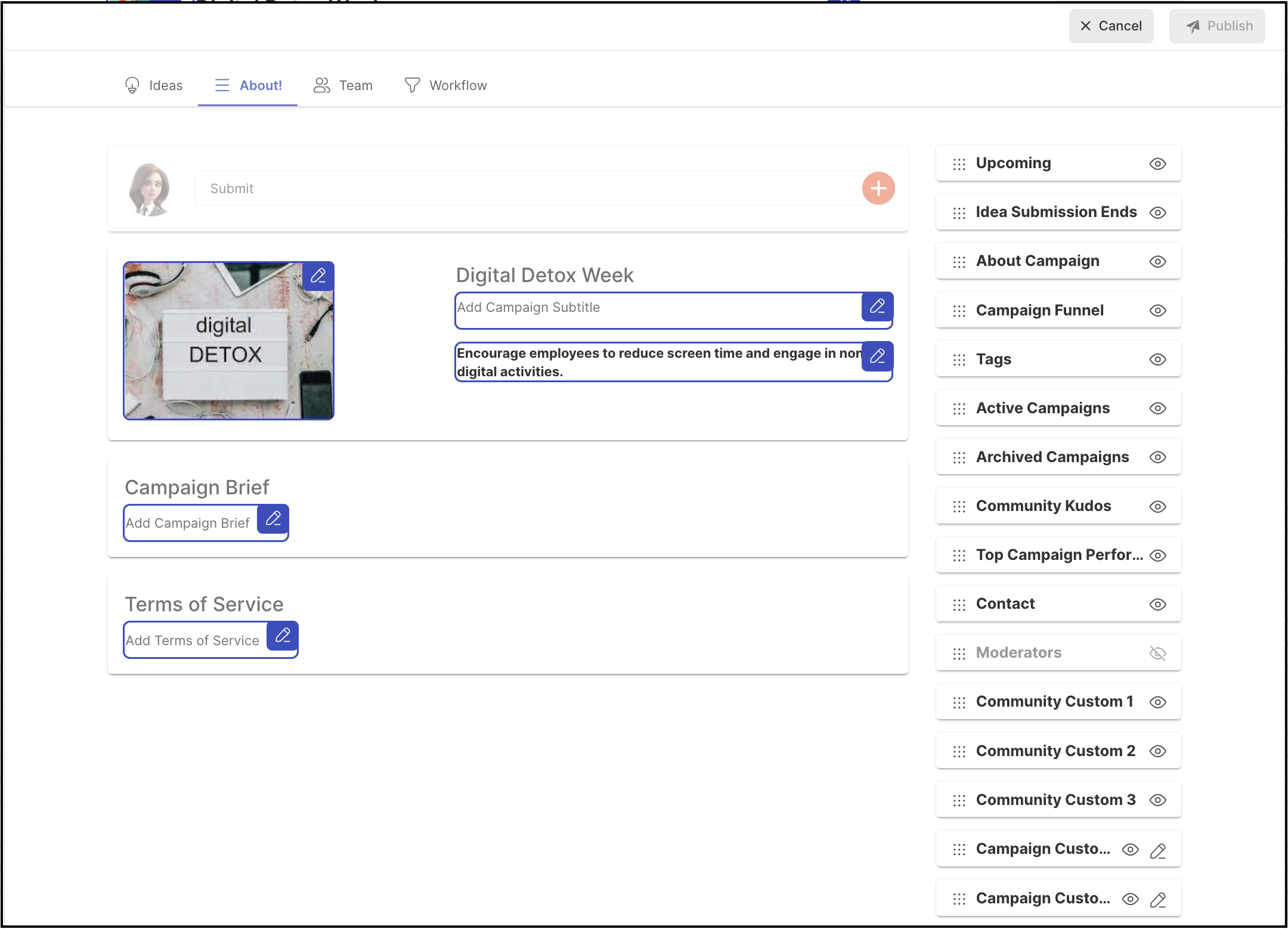Screen dimensions: 1288x929
Task: Click pencil icon for Campaign Brief
Action: 273,519
